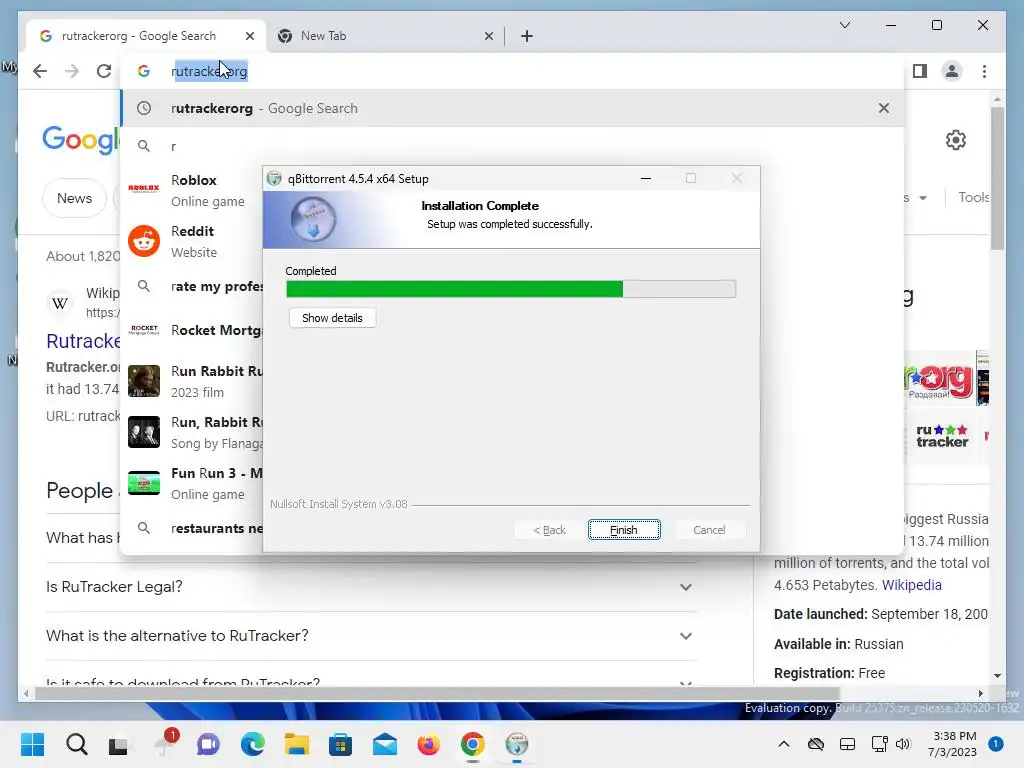Show hidden system tray icons
The width and height of the screenshot is (1024, 768).
(784, 744)
